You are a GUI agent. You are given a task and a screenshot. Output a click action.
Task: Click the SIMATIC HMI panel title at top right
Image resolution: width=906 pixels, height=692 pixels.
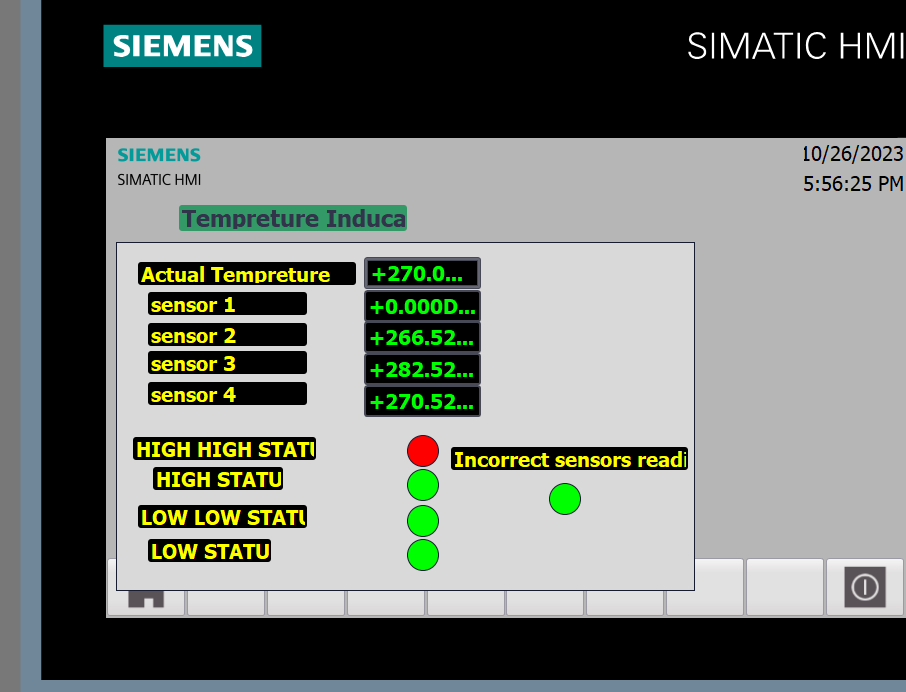(x=796, y=46)
